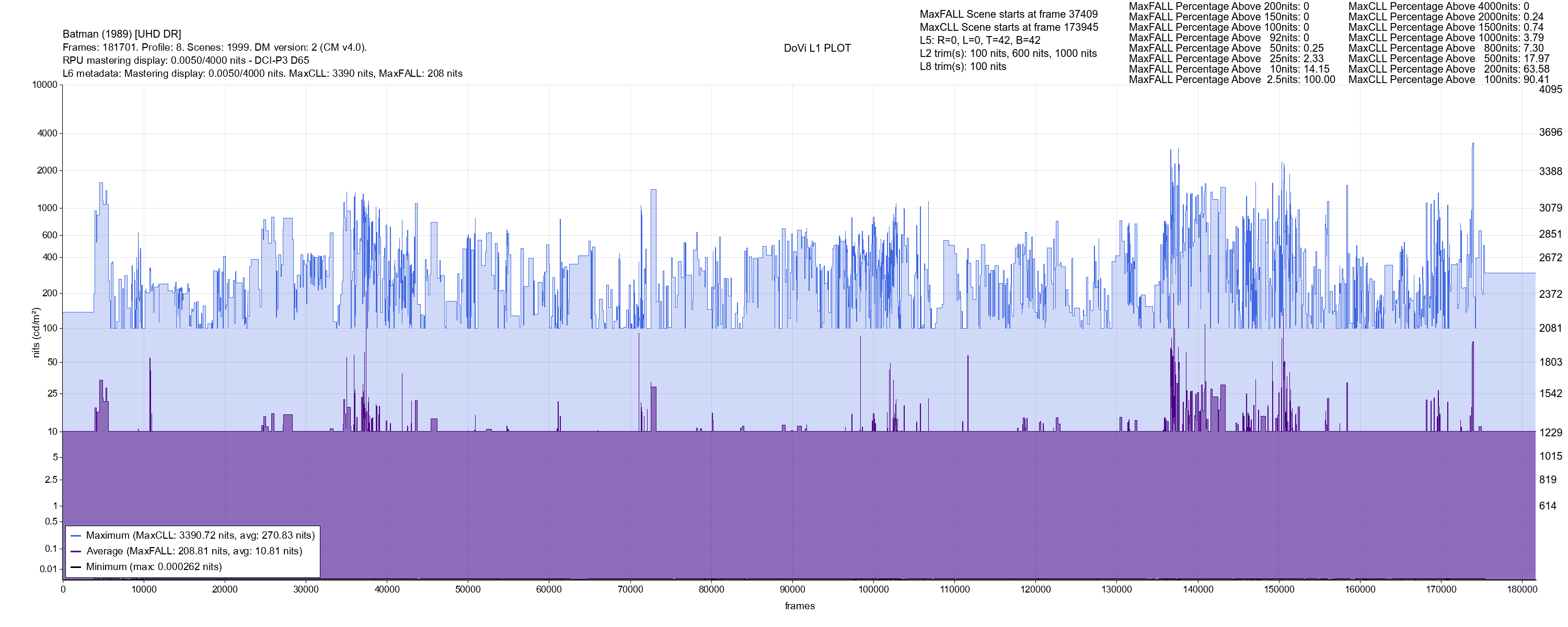
Task: Click the 10000 nits y-axis tick label
Action: (x=44, y=85)
